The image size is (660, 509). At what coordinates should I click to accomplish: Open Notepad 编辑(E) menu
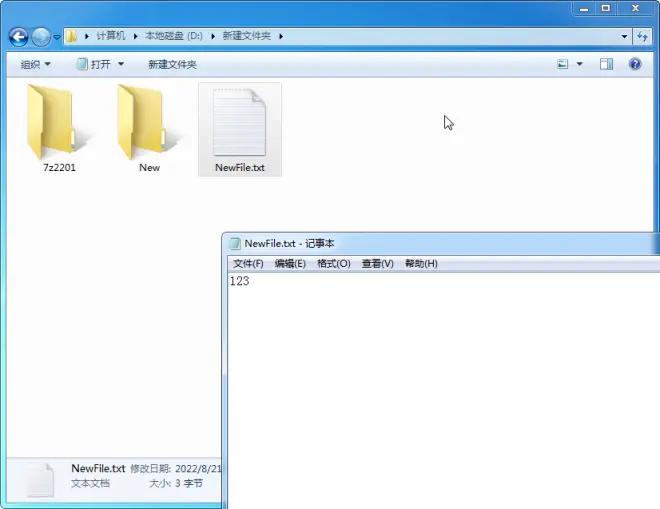coord(290,264)
